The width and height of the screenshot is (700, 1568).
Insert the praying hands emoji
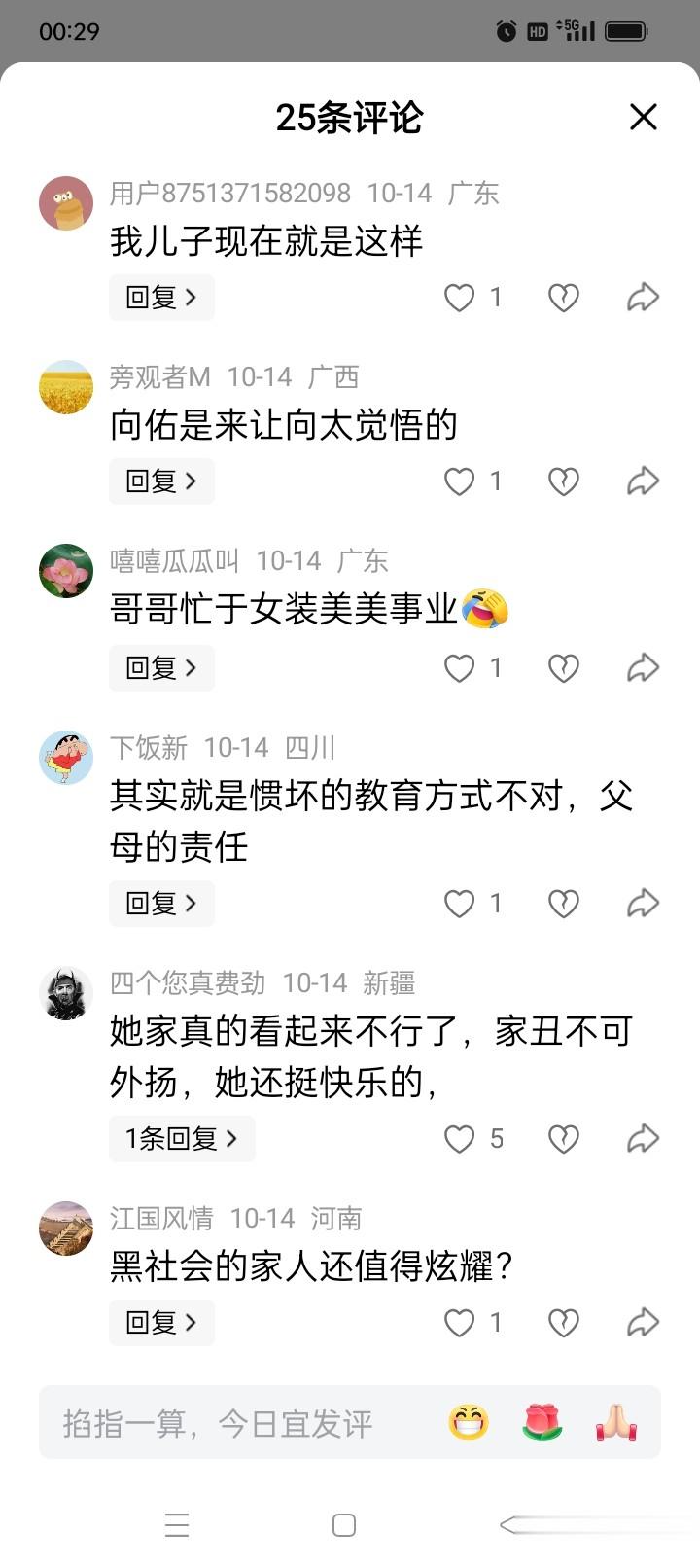(616, 1423)
